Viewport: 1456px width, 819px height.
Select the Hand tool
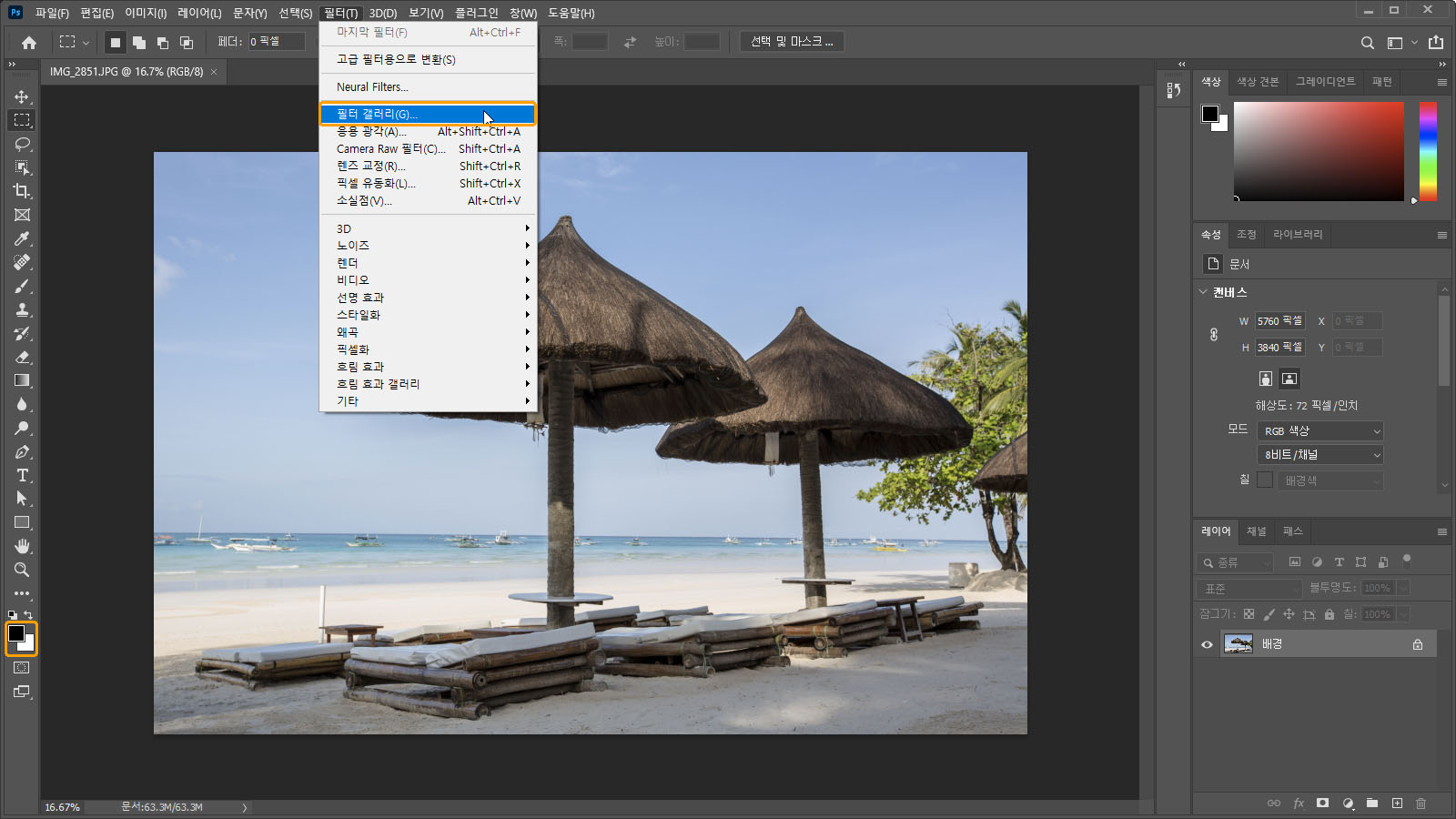(22, 546)
